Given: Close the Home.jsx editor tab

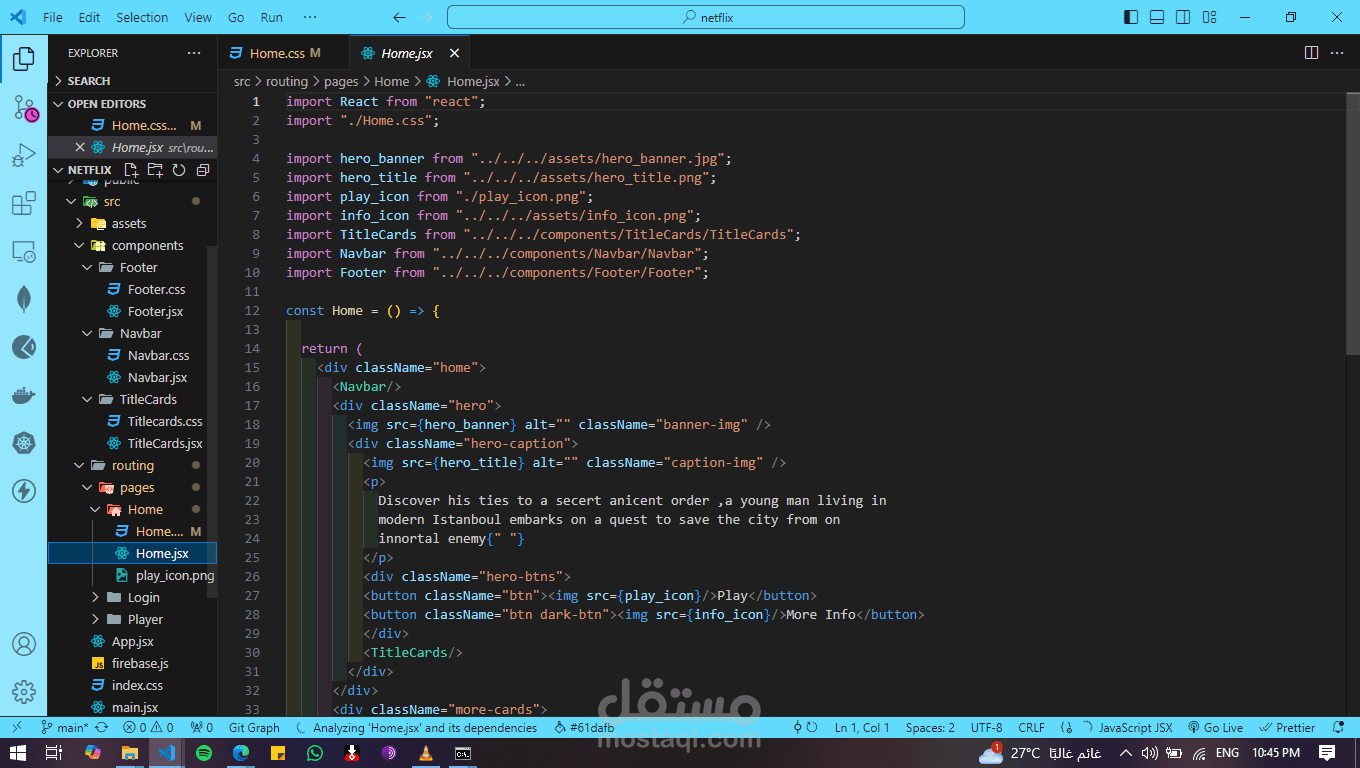Looking at the screenshot, I should tap(455, 53).
